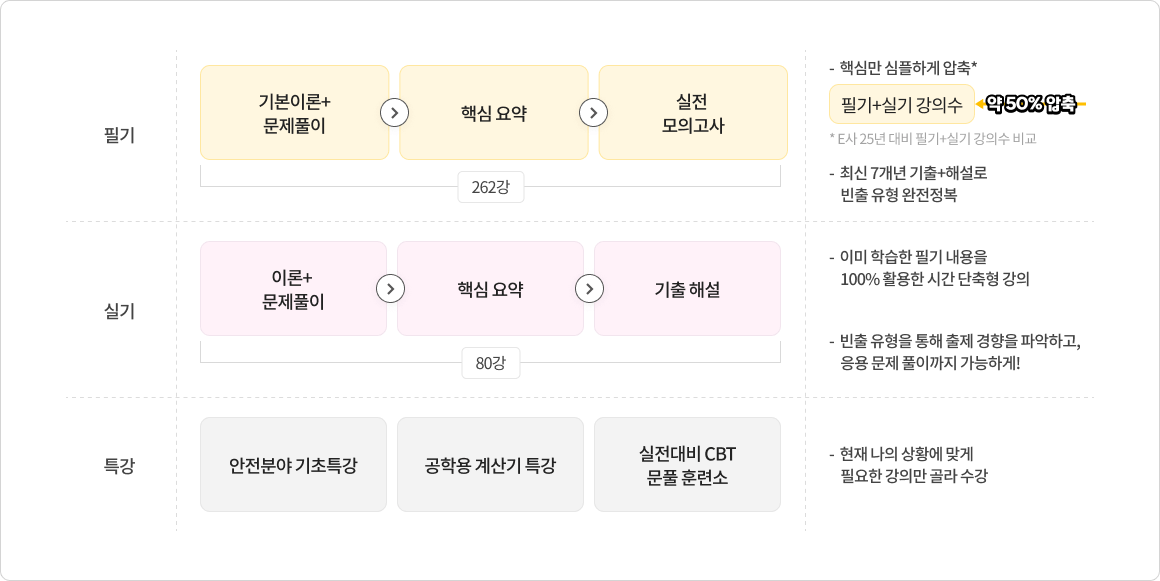The height and width of the screenshot is (581, 1160).
Task: Open the 기출 해설 card
Action: pyautogui.click(x=687, y=289)
